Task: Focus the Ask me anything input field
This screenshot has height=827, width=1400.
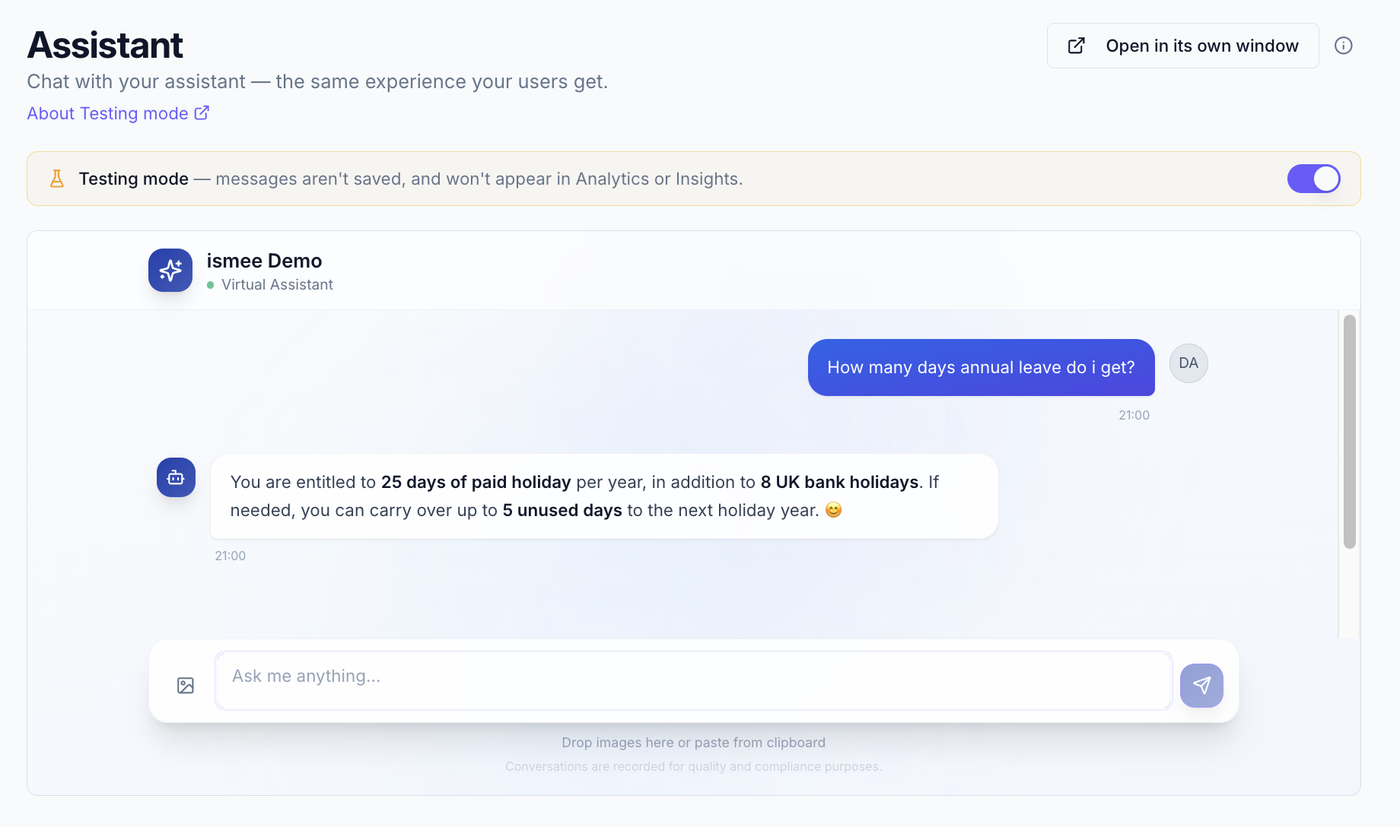Action: point(694,681)
